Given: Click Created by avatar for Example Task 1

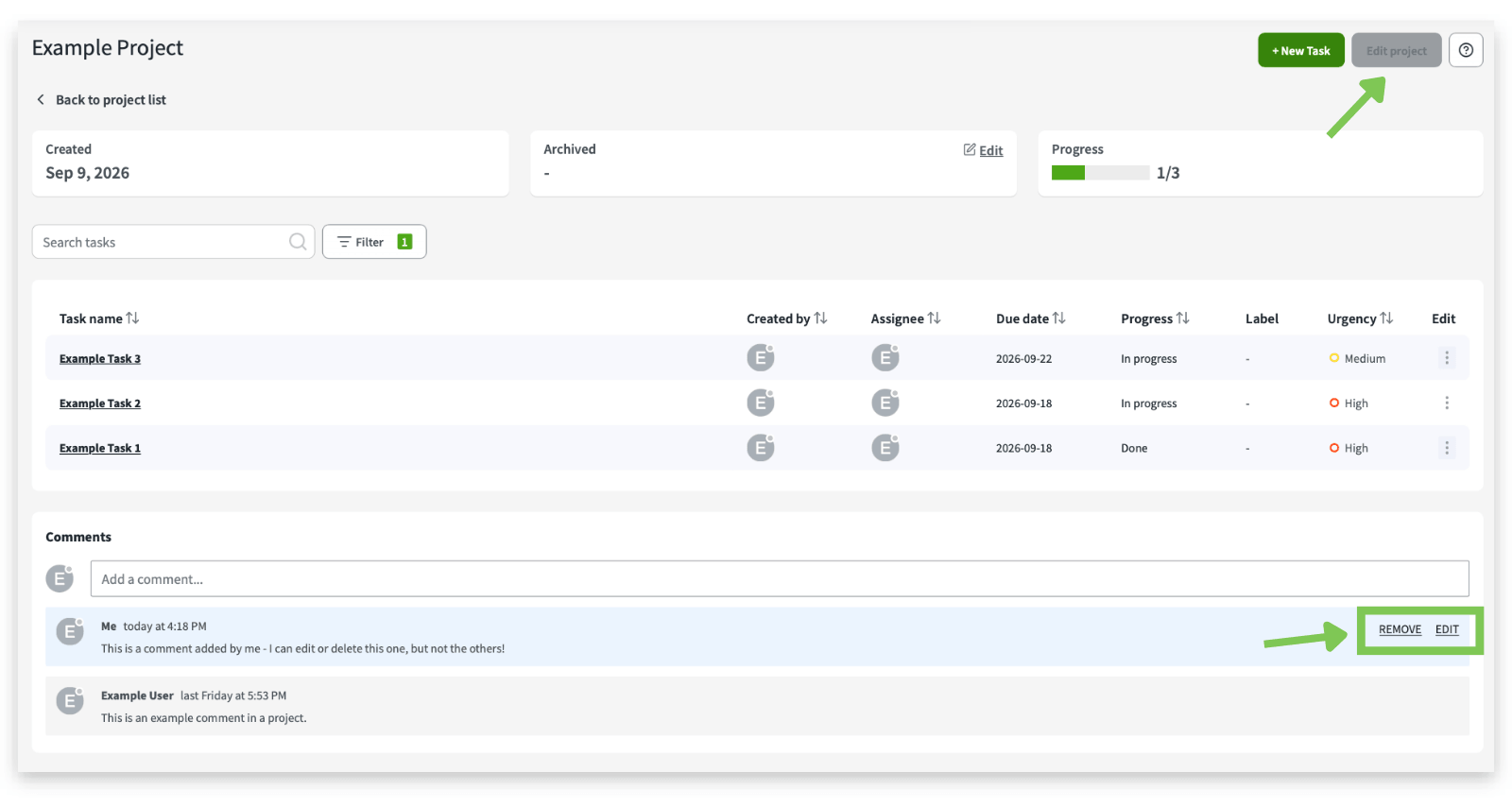Looking at the screenshot, I should coord(761,448).
